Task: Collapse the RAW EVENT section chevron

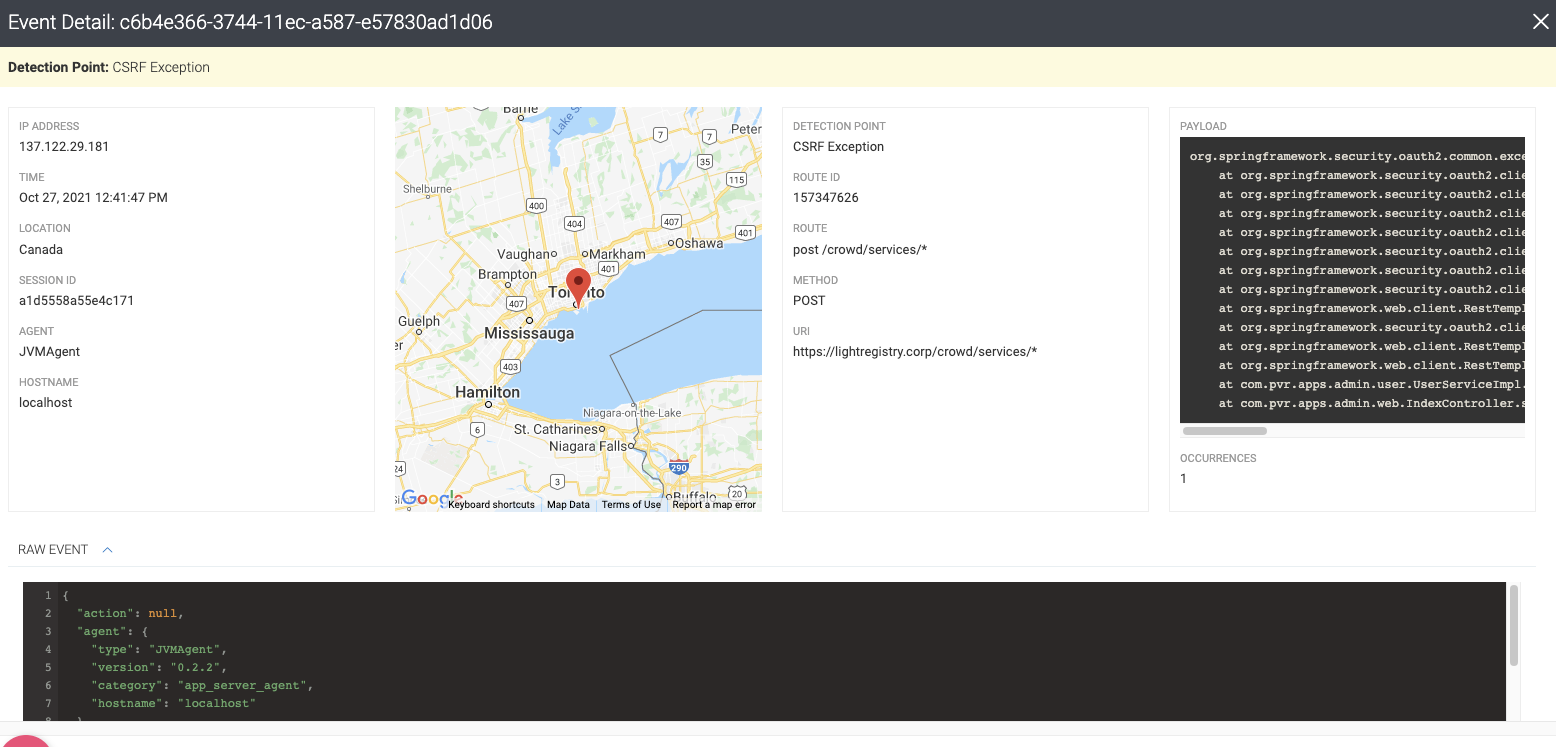Action: pyautogui.click(x=108, y=550)
